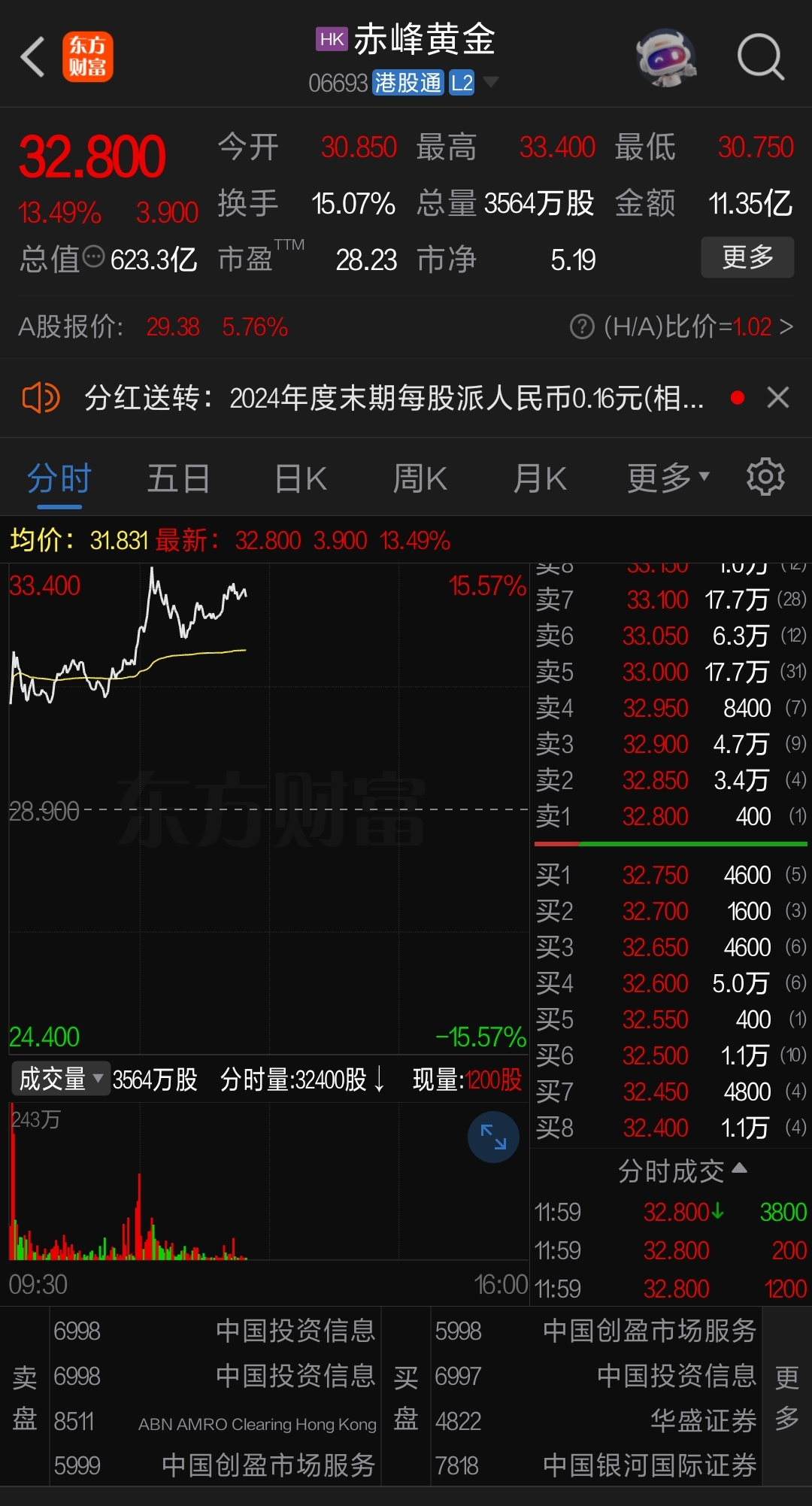Switch to the 五日 tab
Screen dimensions: 812x1506
pos(178,478)
